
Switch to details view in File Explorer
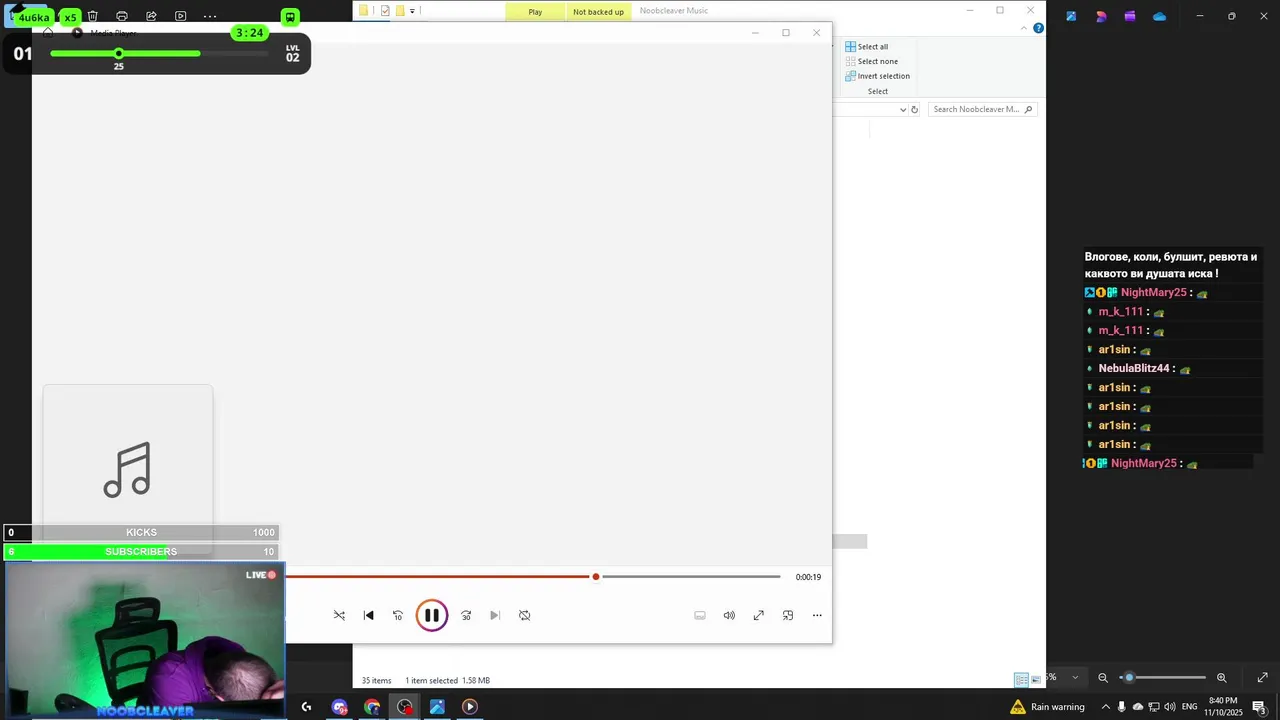click(1021, 680)
